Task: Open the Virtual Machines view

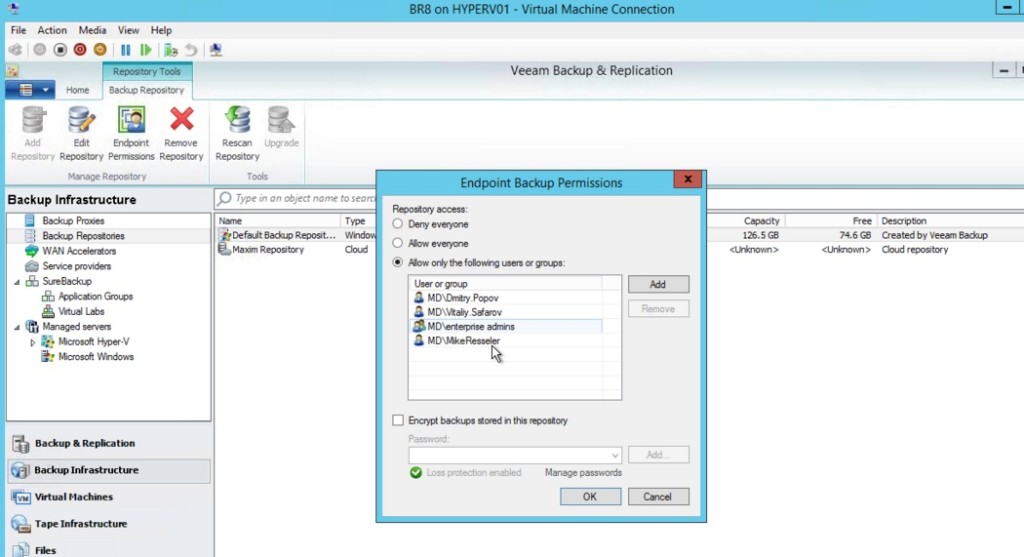Action: click(x=108, y=497)
